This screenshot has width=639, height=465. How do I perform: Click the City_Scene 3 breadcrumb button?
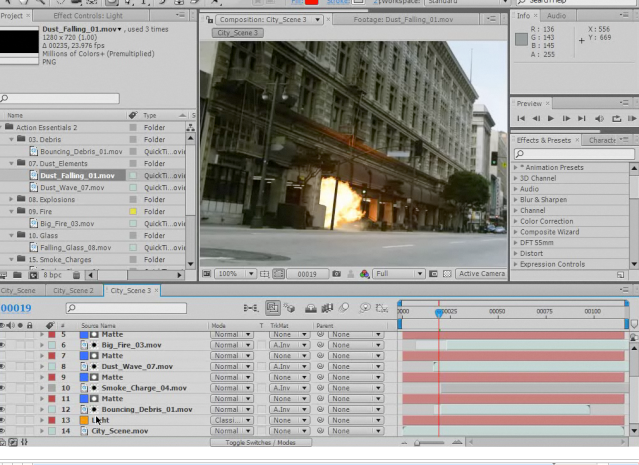238,33
